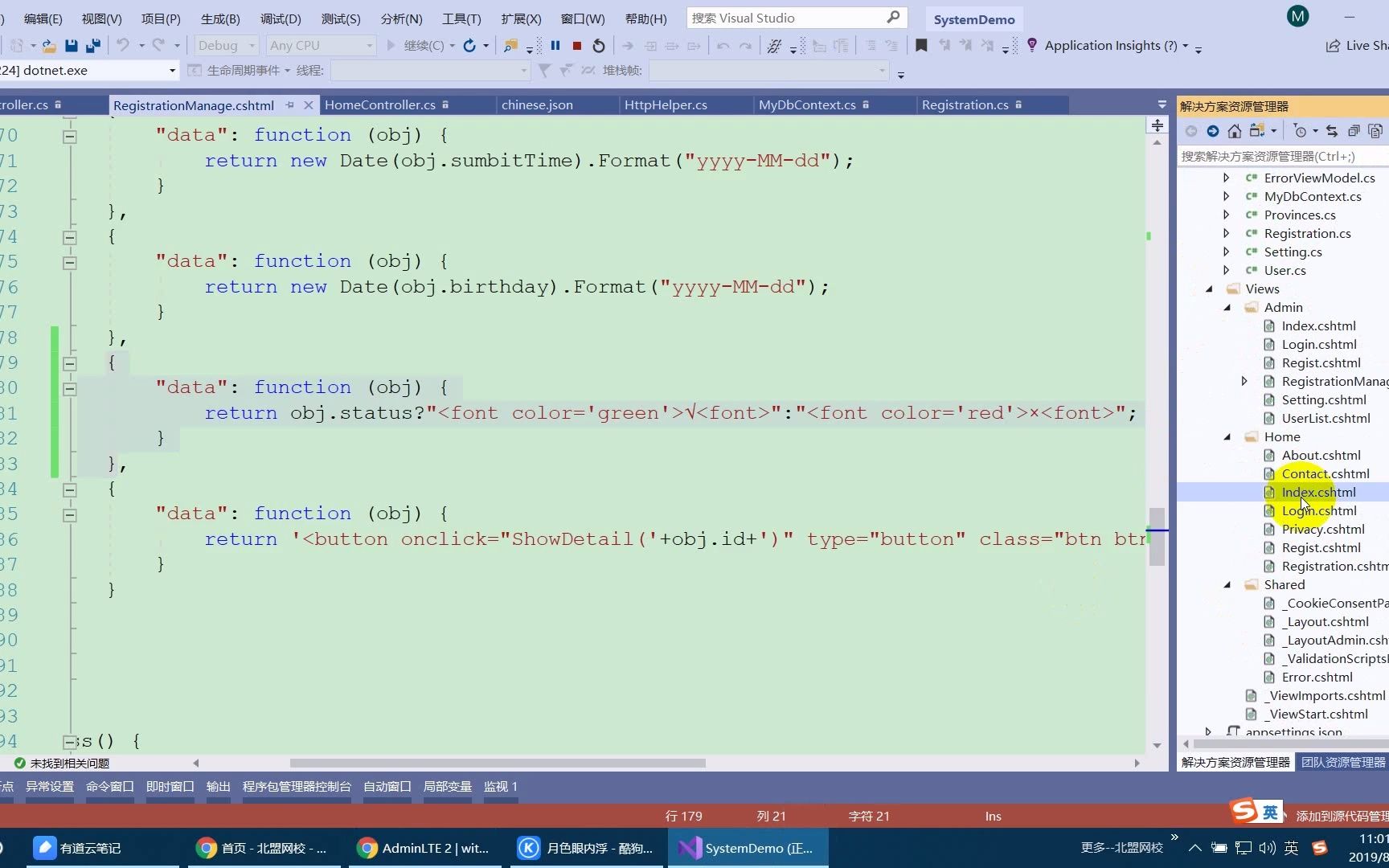1389x868 pixels.
Task: Collapse the function block at line 85
Action: [70, 514]
